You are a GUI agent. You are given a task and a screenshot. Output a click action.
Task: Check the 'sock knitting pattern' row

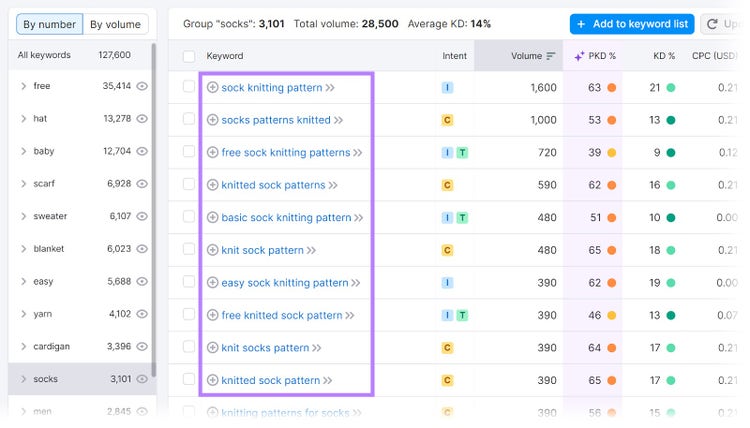(x=189, y=87)
